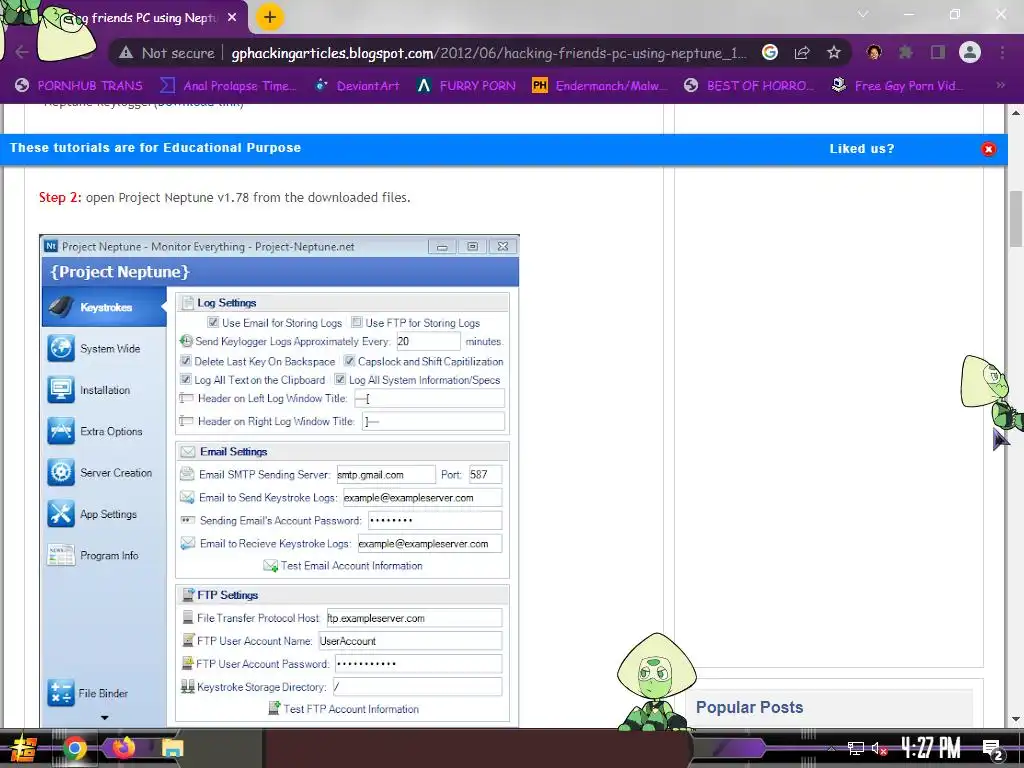Viewport: 1024px width, 768px height.
Task: Click the Keystroke Storage Directory field
Action: (x=417, y=686)
